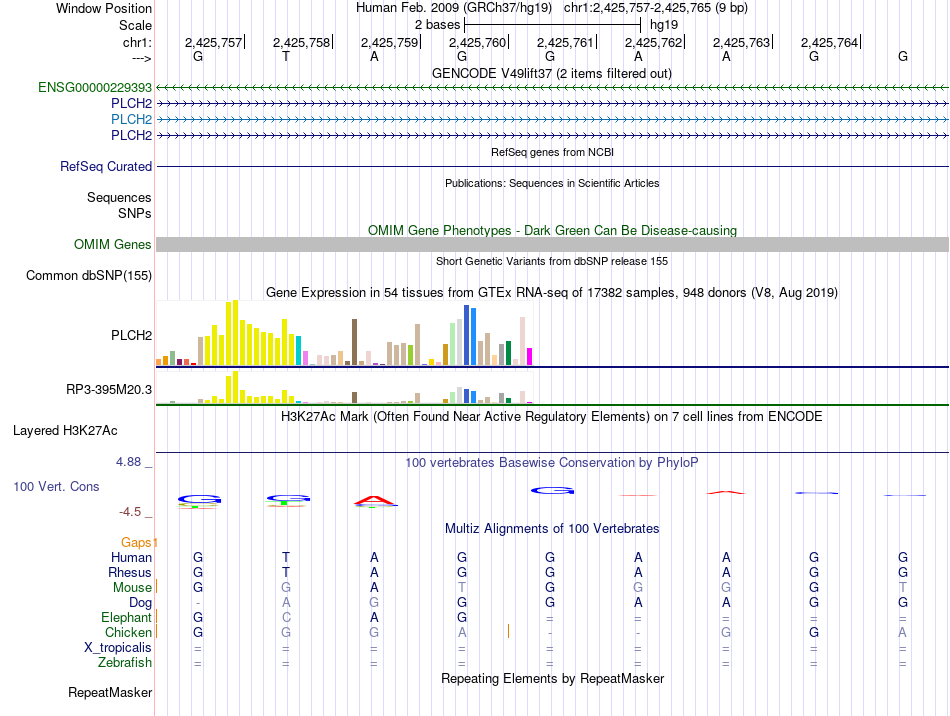Click the Mouse species row label
This screenshot has width=950, height=716.
point(132,588)
